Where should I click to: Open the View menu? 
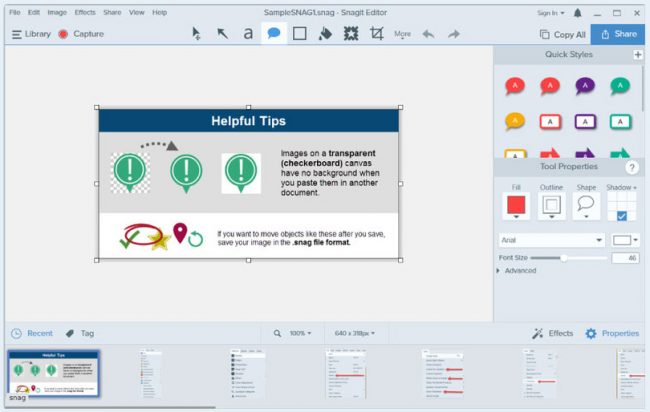136,12
